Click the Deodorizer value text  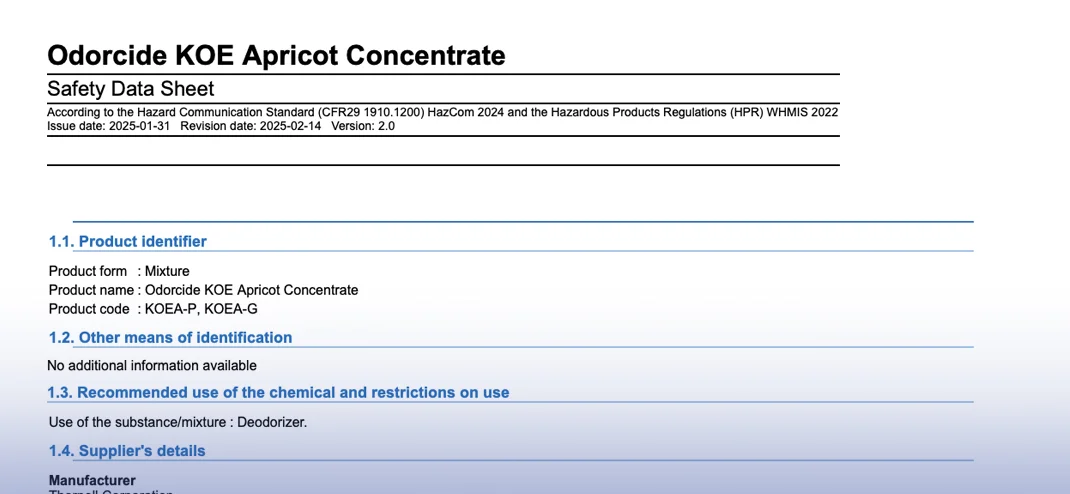[x=272, y=422]
